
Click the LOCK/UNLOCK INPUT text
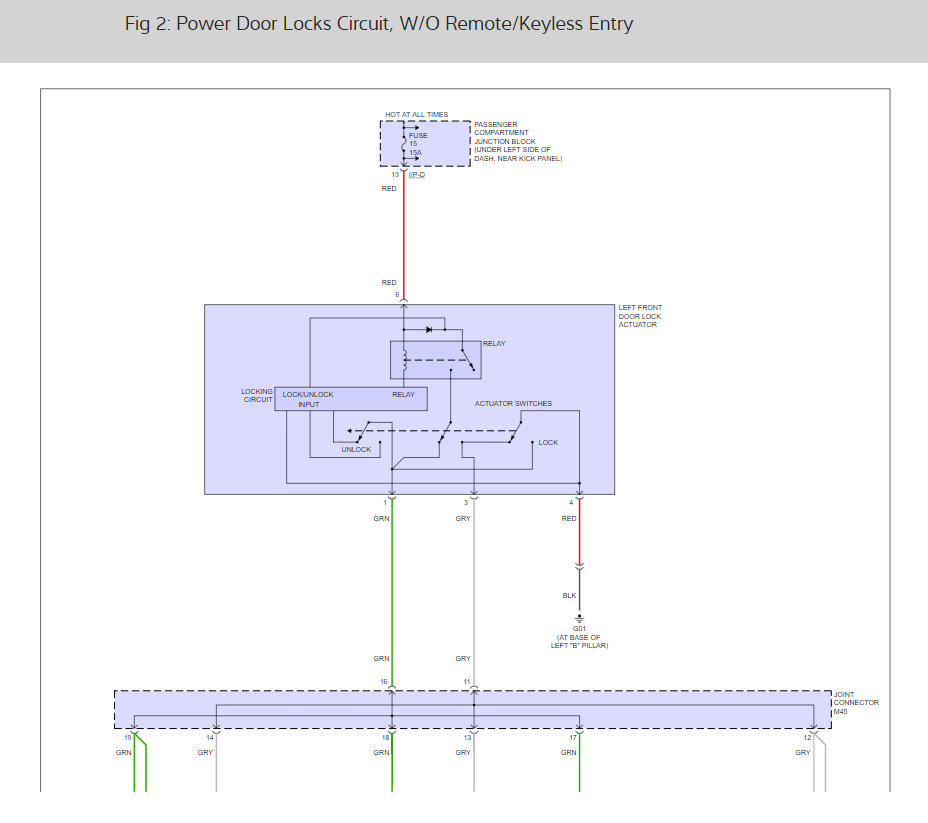click(x=308, y=399)
